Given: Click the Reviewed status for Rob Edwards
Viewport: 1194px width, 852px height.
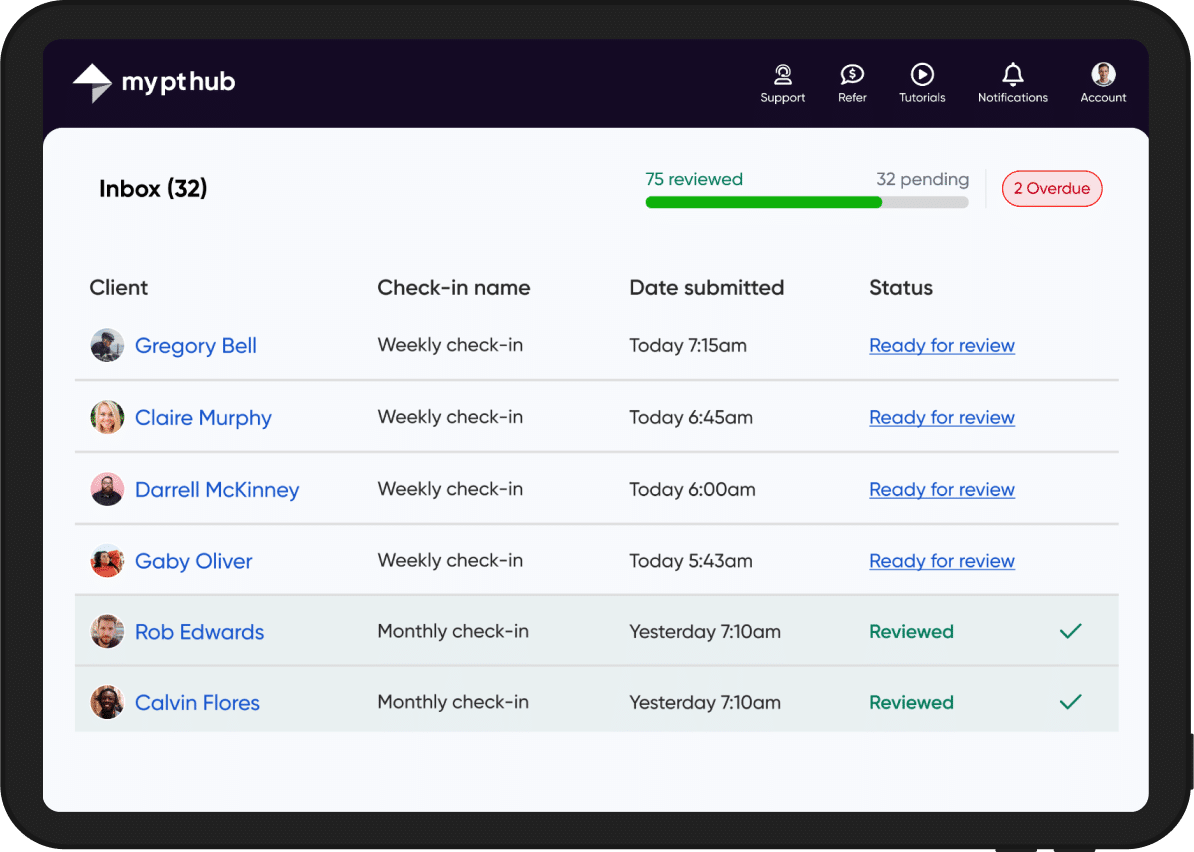Looking at the screenshot, I should coord(911,631).
